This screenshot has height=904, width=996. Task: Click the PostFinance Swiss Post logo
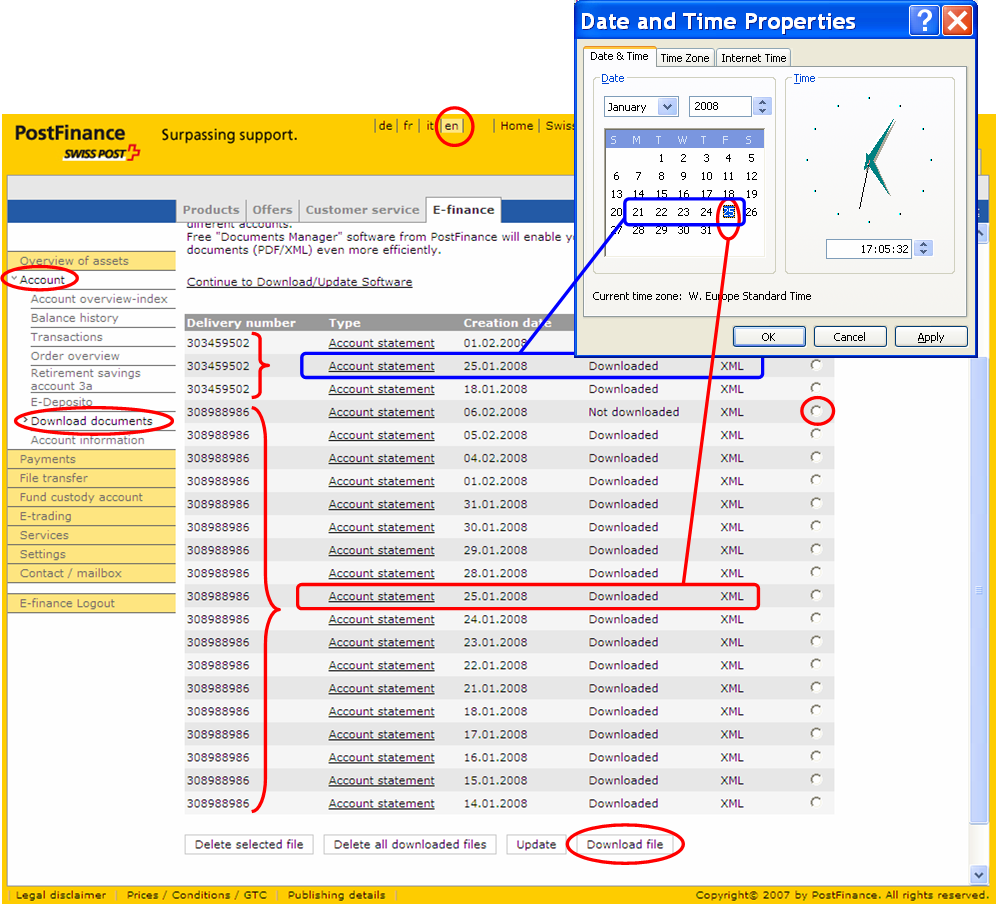(77, 142)
